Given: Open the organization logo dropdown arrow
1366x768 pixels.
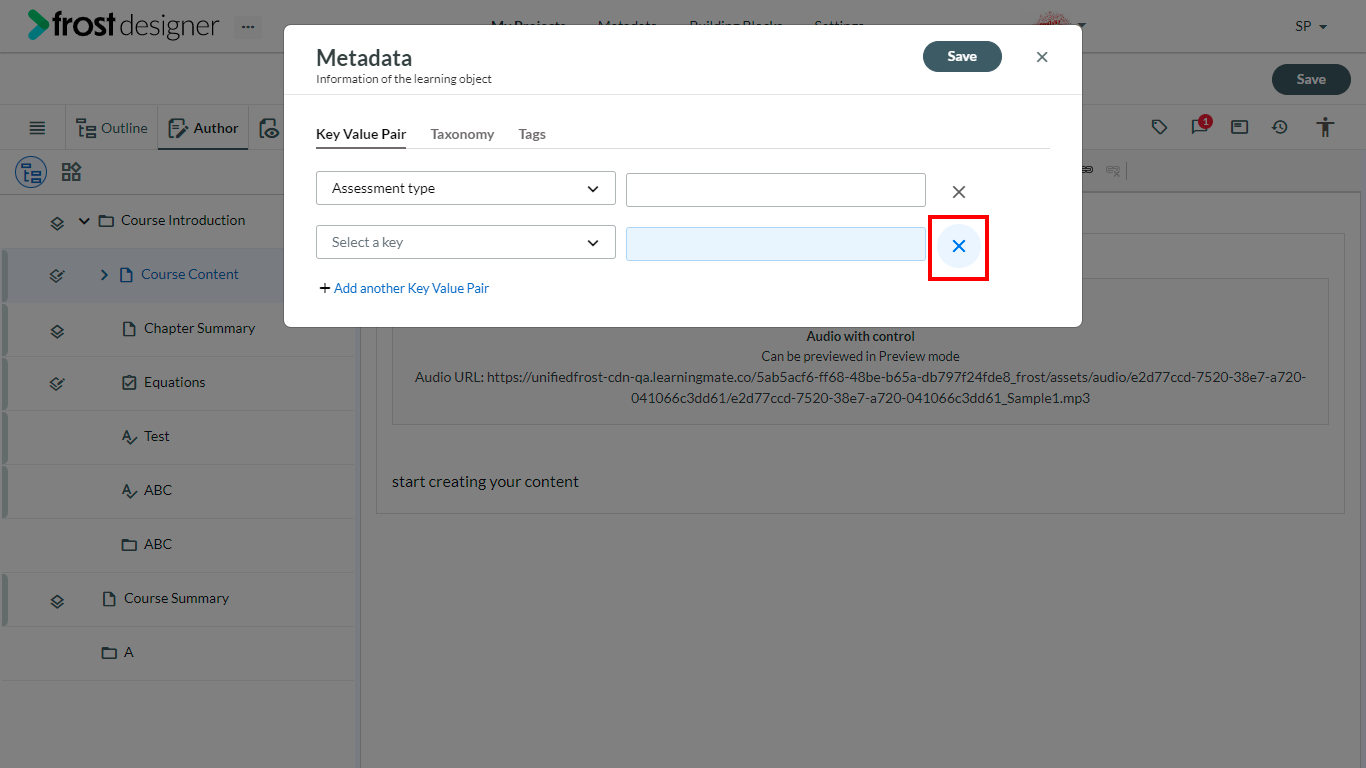Looking at the screenshot, I should (1082, 26).
